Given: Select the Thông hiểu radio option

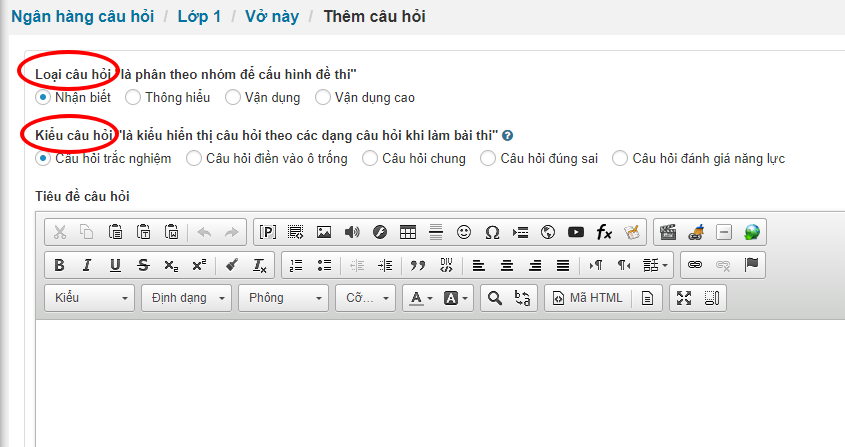Looking at the screenshot, I should [133, 98].
